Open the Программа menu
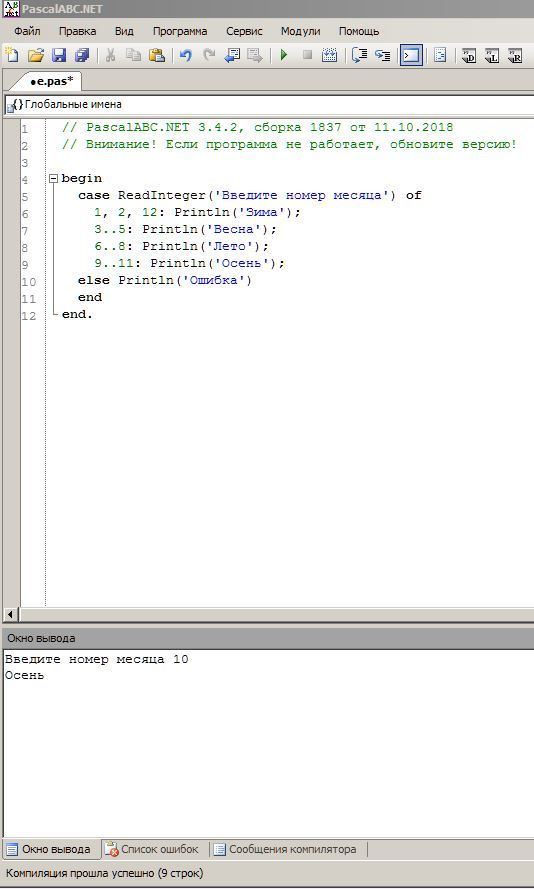 coord(180,31)
